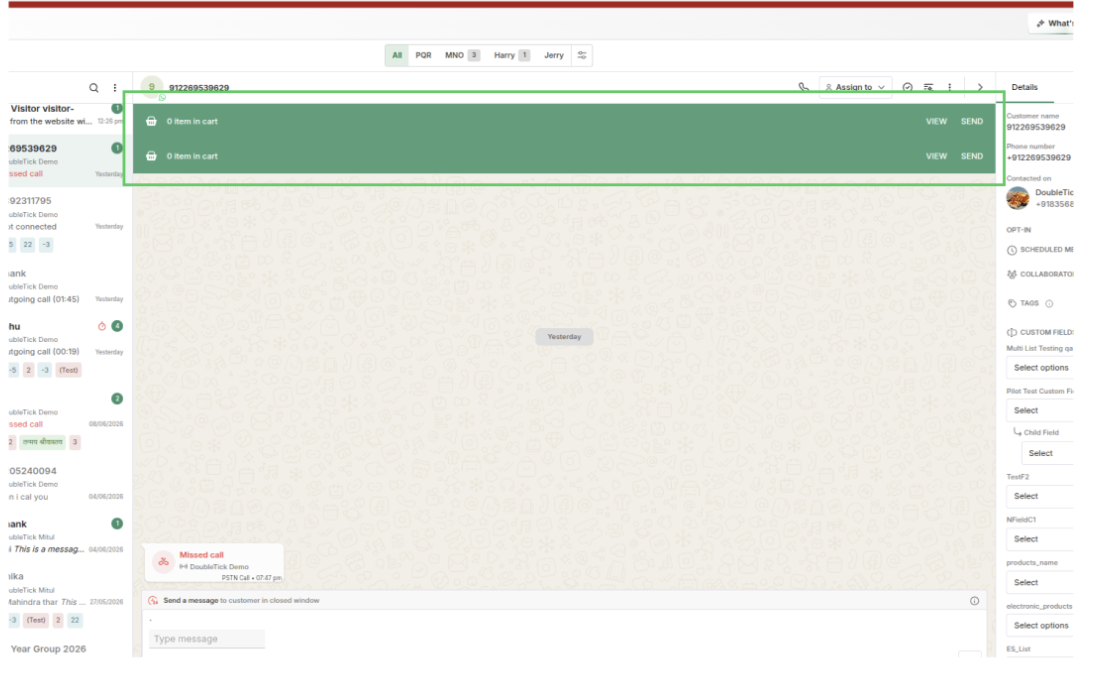The width and height of the screenshot is (1094, 678).
Task: Click the Yesterday date chip
Action: [x=564, y=337]
